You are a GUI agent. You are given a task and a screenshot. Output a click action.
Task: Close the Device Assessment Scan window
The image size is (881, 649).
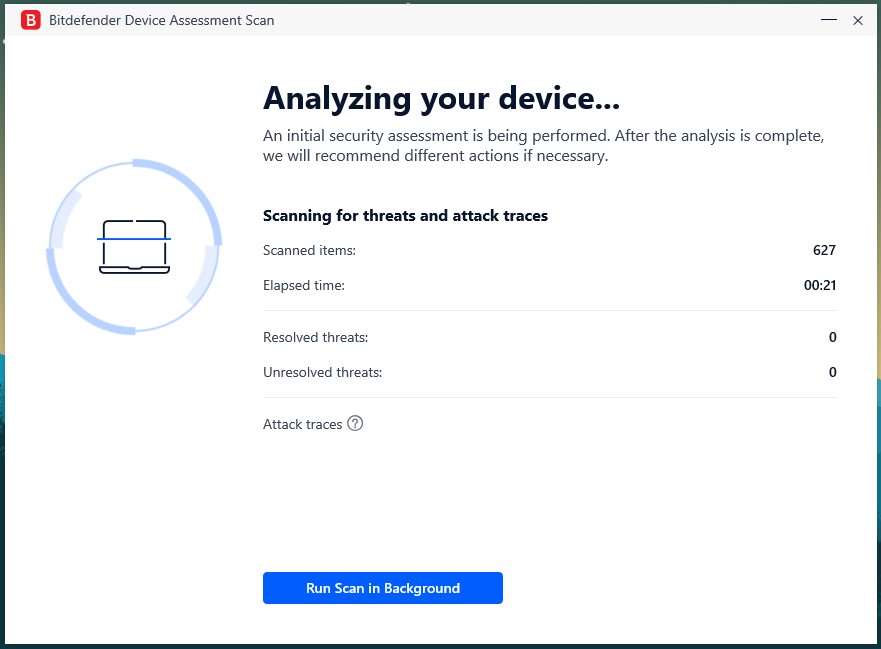[858, 20]
